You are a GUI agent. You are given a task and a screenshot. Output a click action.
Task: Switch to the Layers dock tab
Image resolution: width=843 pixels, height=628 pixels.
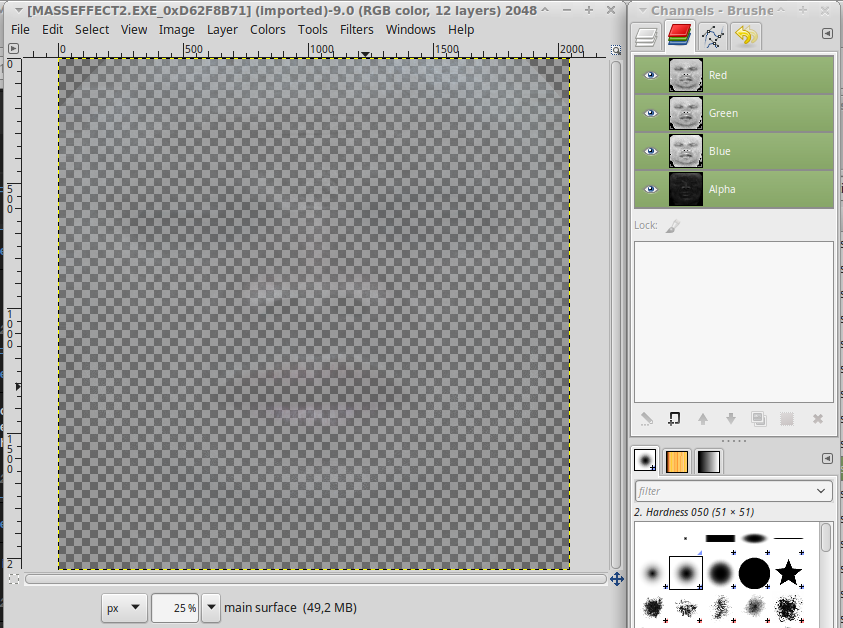646,36
